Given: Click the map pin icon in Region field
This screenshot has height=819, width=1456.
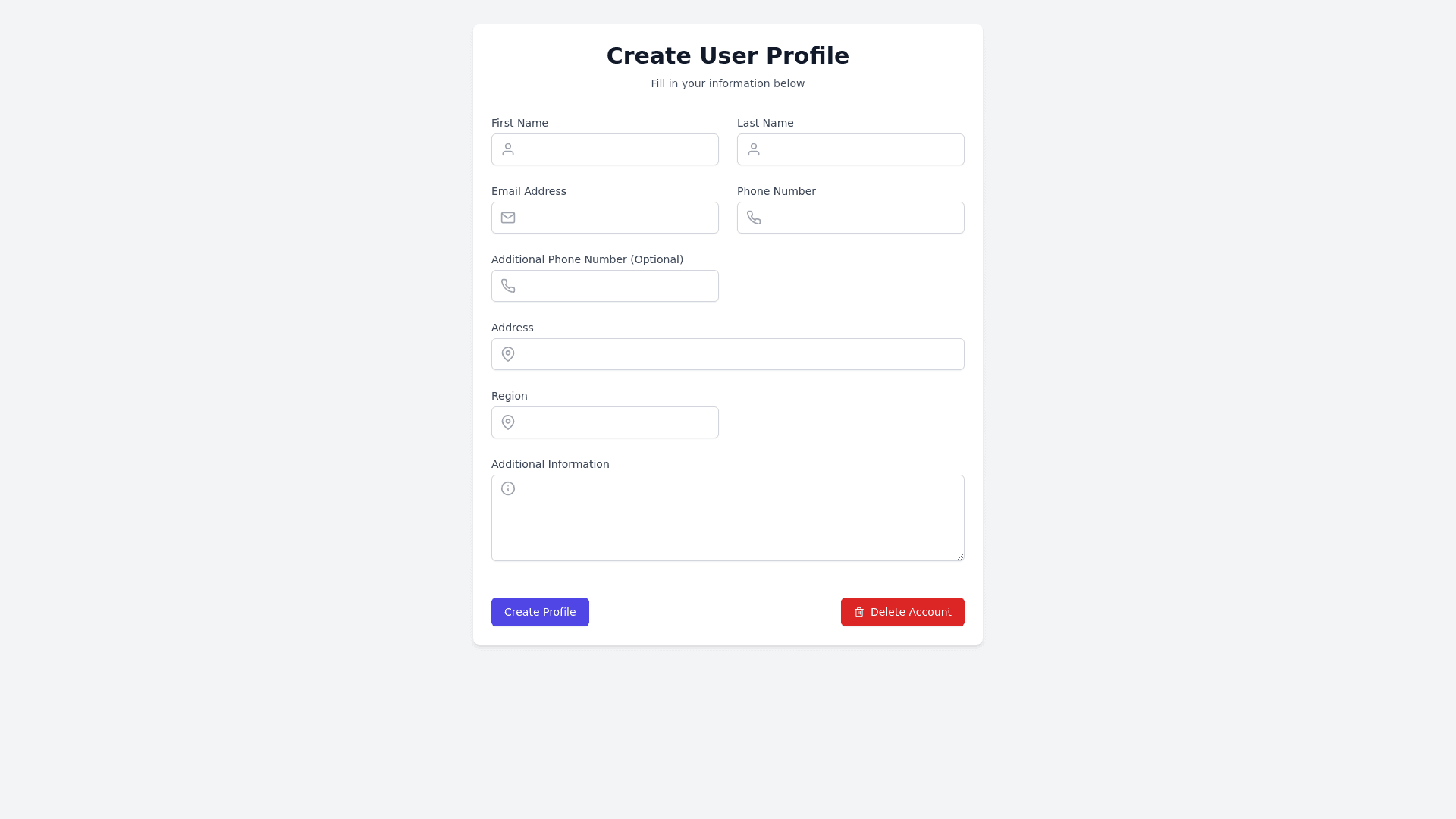Looking at the screenshot, I should 508,422.
